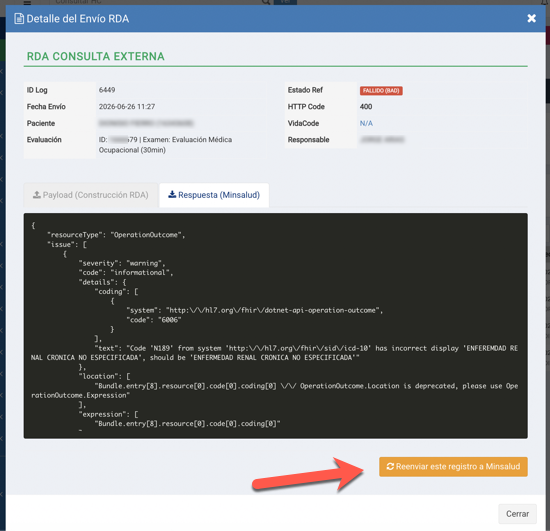Select the ID Log value 6449
Viewport: 550px width, 531px height.
107,90
